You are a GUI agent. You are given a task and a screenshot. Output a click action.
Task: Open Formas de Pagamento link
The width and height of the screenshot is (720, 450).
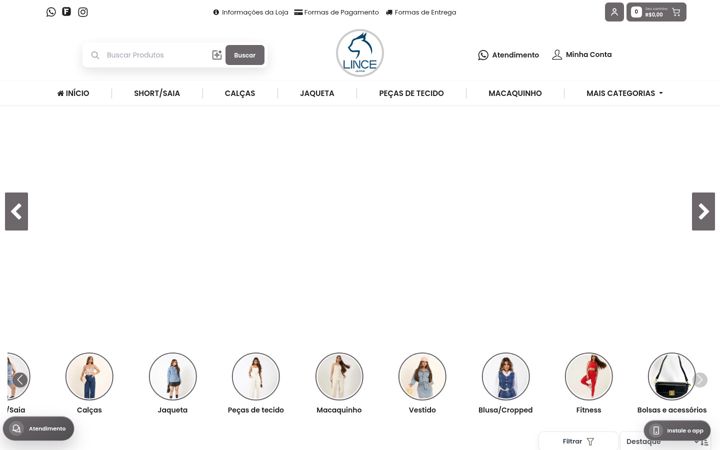pyautogui.click(x=336, y=12)
